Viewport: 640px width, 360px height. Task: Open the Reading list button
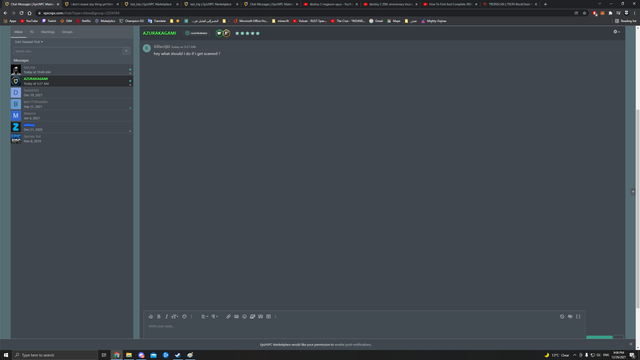pos(625,21)
